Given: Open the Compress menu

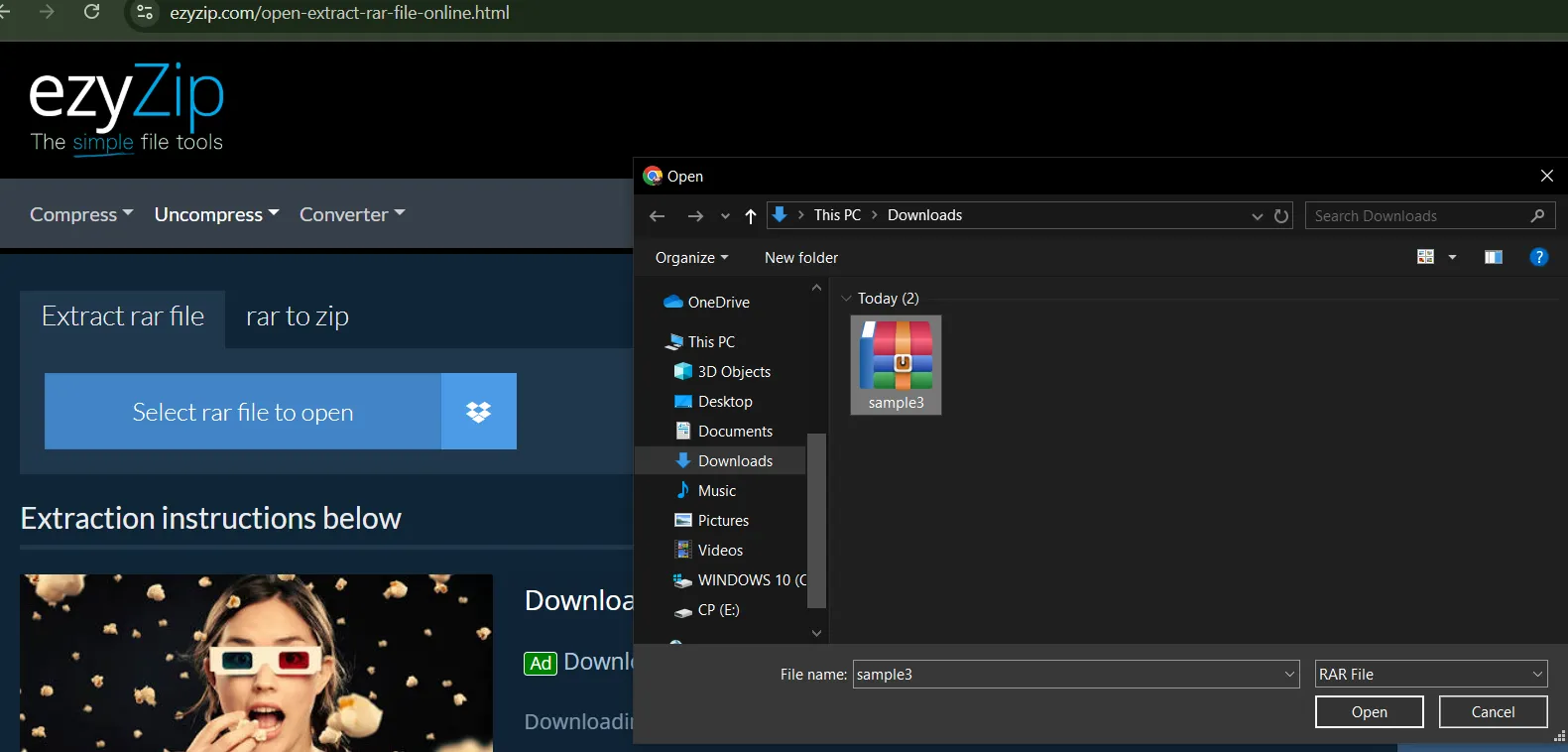Looking at the screenshot, I should pyautogui.click(x=81, y=214).
